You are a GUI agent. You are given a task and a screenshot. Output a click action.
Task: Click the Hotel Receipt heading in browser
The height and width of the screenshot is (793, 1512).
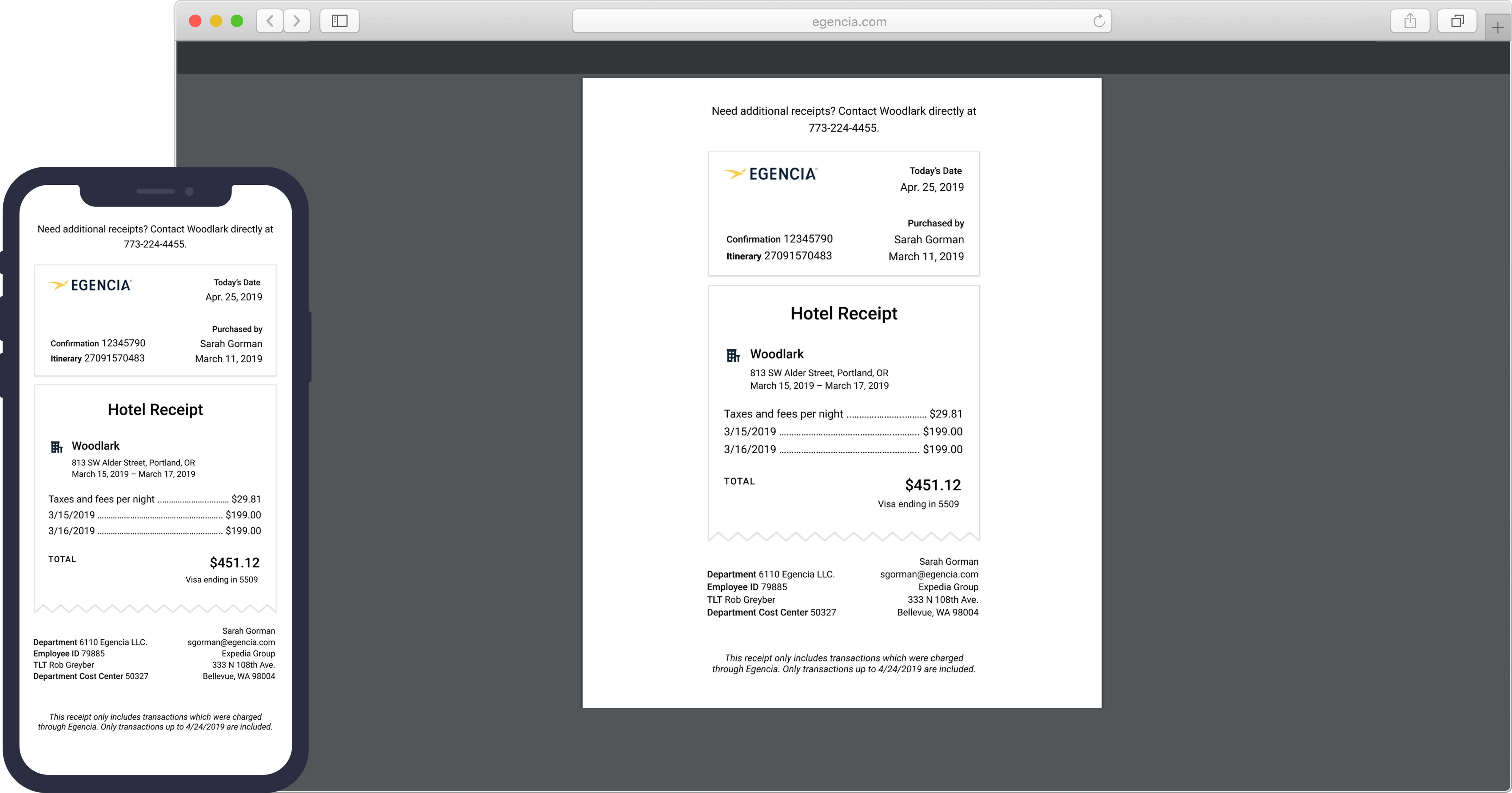pos(843,313)
